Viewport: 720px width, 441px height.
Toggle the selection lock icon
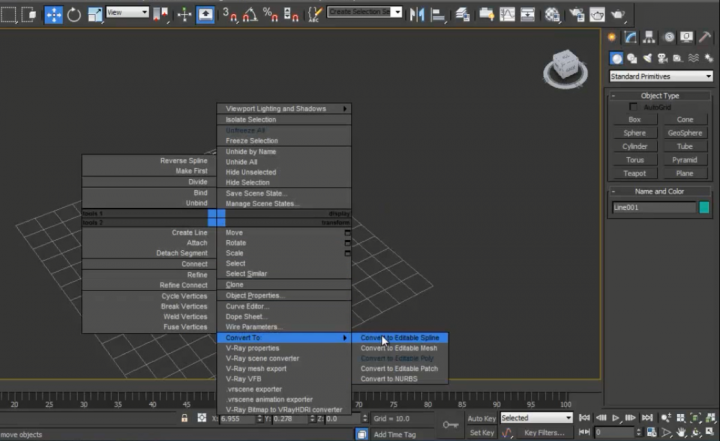click(x=185, y=418)
